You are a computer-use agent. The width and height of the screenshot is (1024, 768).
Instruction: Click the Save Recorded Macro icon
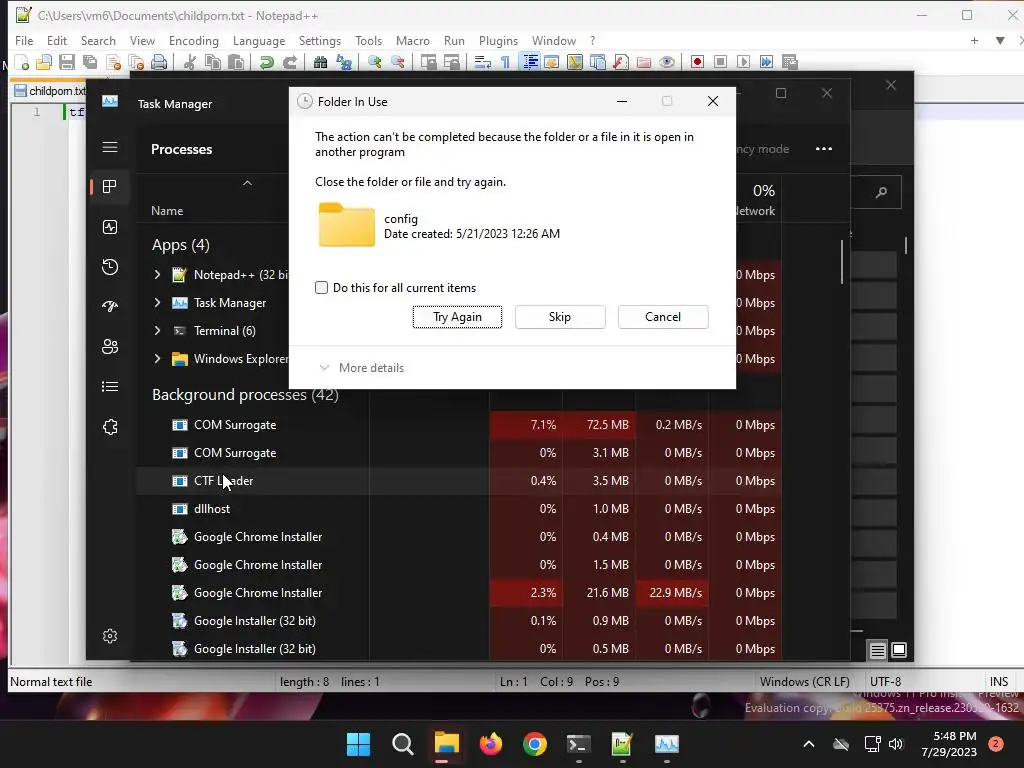point(790,62)
